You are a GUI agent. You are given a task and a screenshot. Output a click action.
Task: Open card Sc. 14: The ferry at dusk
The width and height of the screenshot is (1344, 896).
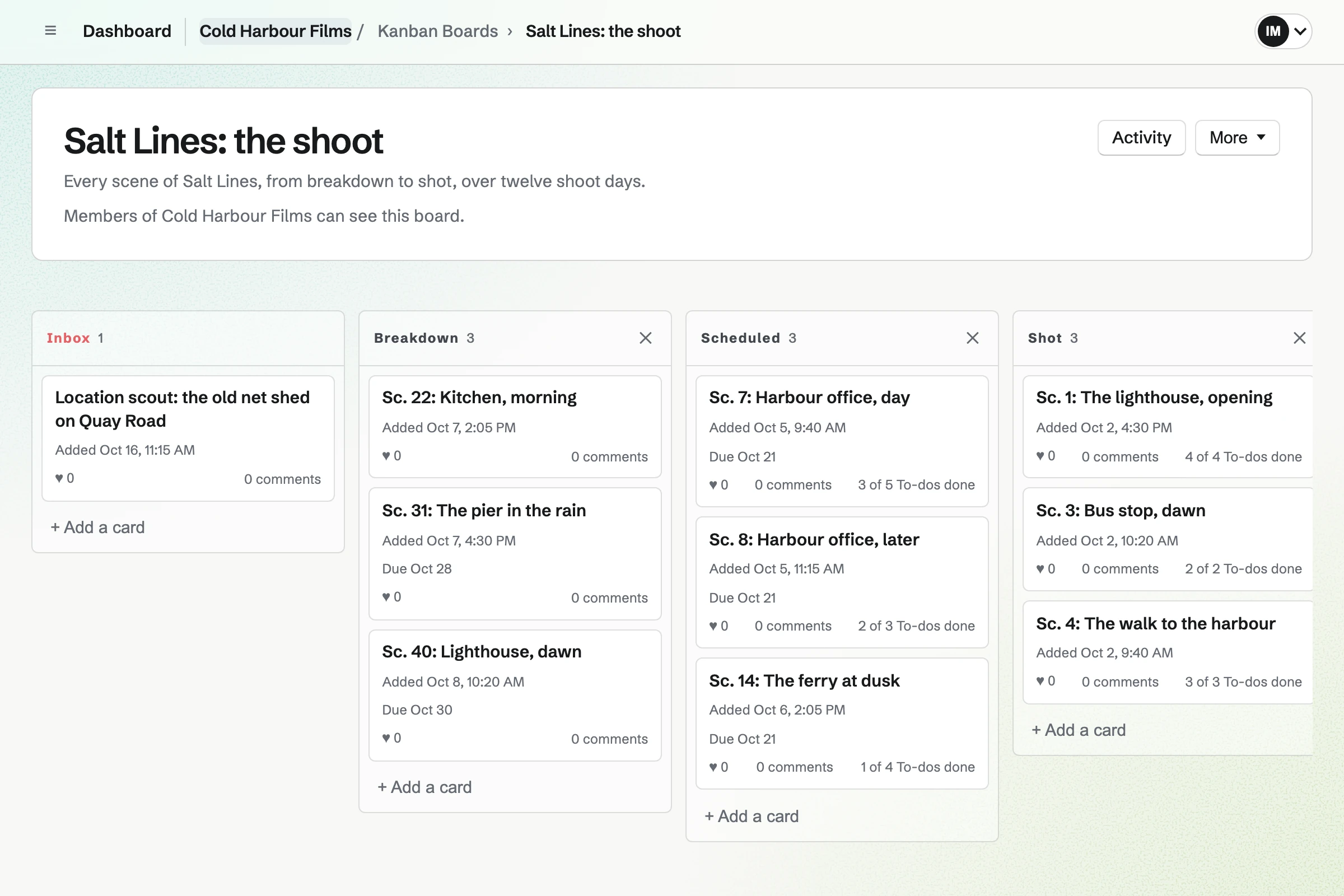804,680
